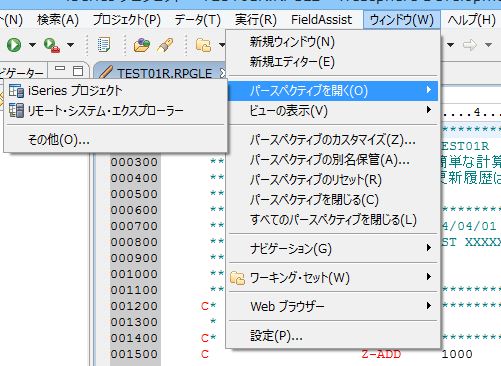Viewport: 501px width, 366px height.
Task: Click line number 001100
Action: 134,290
